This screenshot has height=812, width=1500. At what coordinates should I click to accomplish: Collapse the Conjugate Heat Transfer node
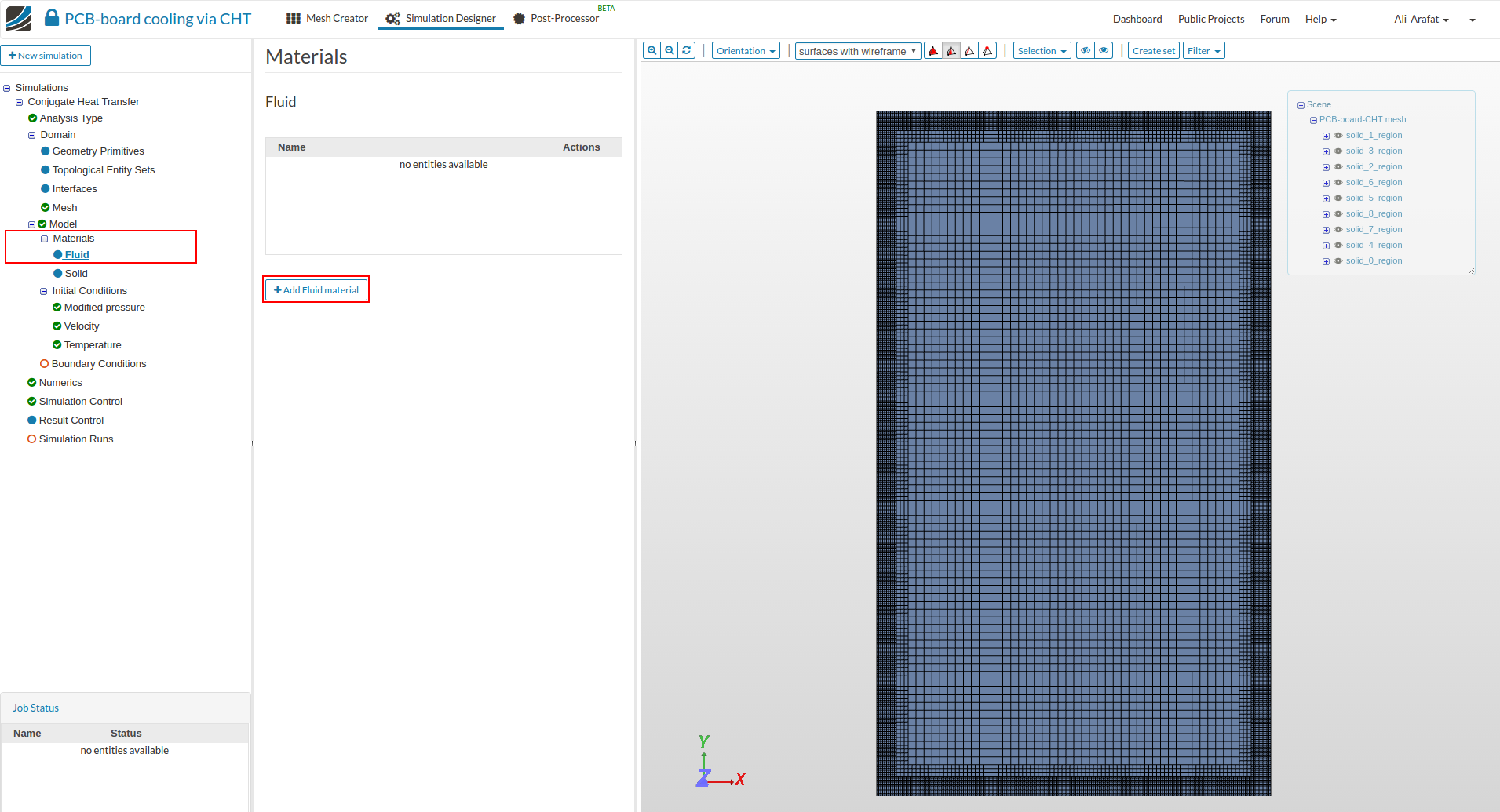20,103
